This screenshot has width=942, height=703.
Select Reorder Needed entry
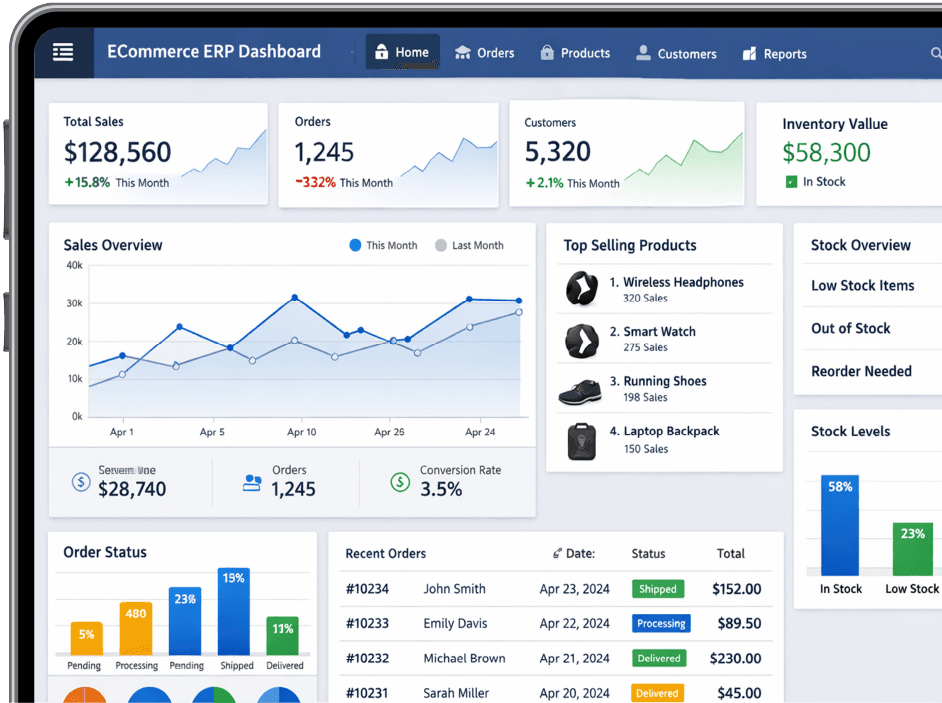click(x=861, y=371)
